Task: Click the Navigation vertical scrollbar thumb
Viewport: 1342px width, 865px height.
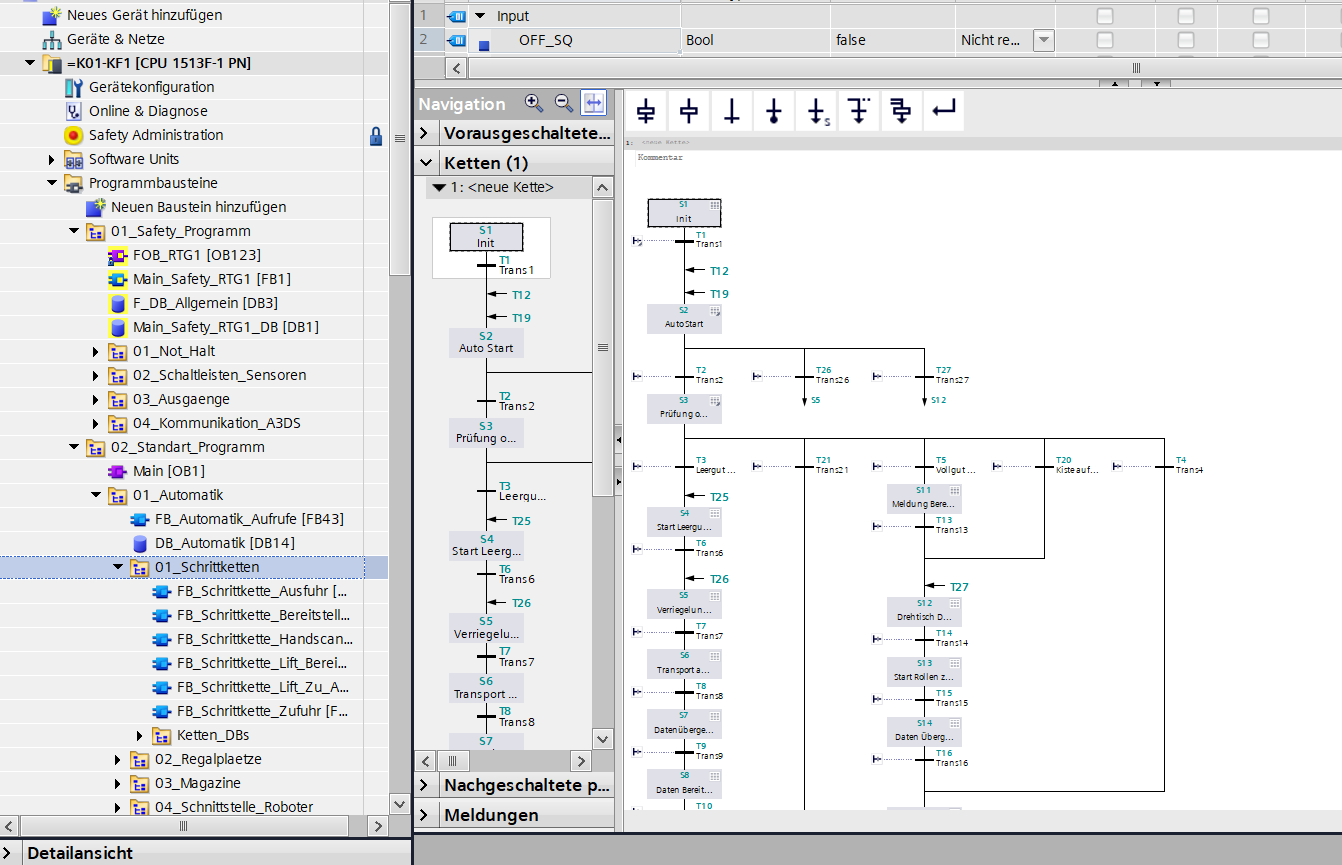Action: [x=602, y=347]
